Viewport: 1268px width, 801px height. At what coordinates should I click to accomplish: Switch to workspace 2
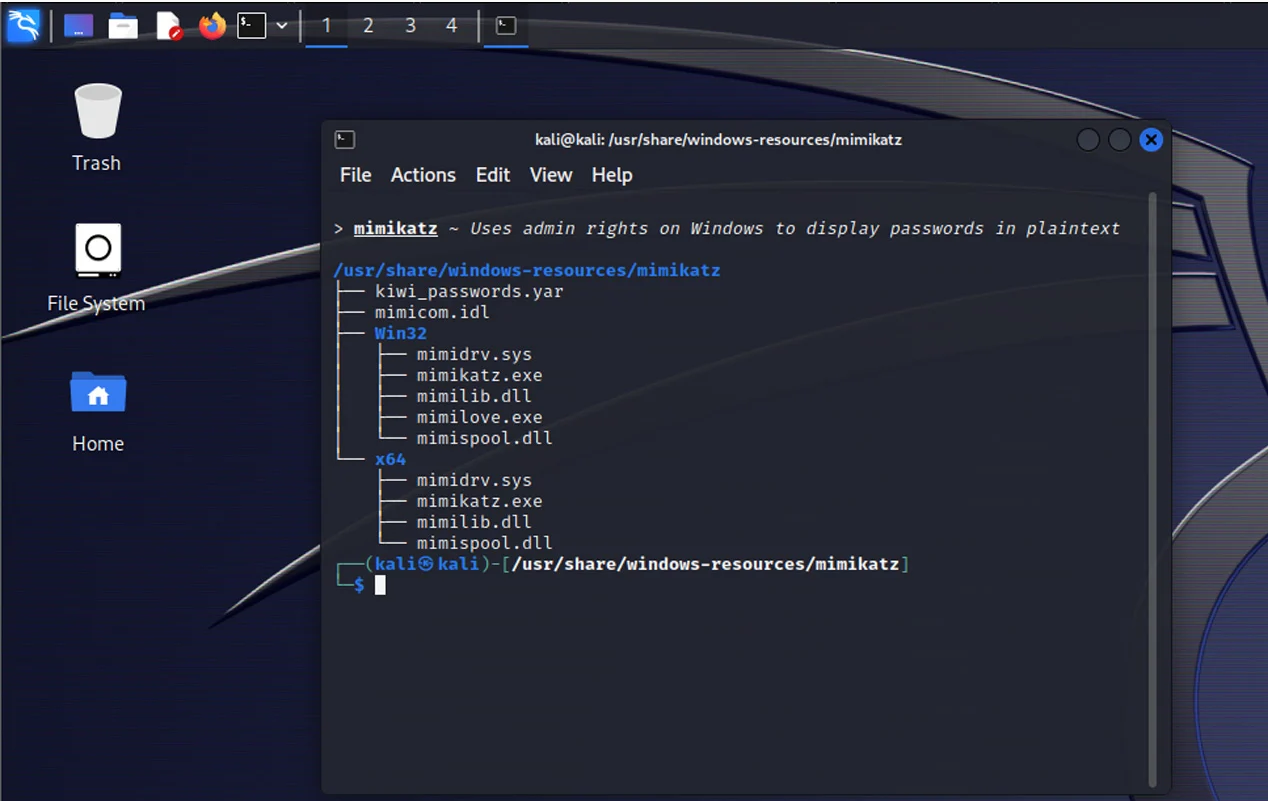click(x=368, y=26)
